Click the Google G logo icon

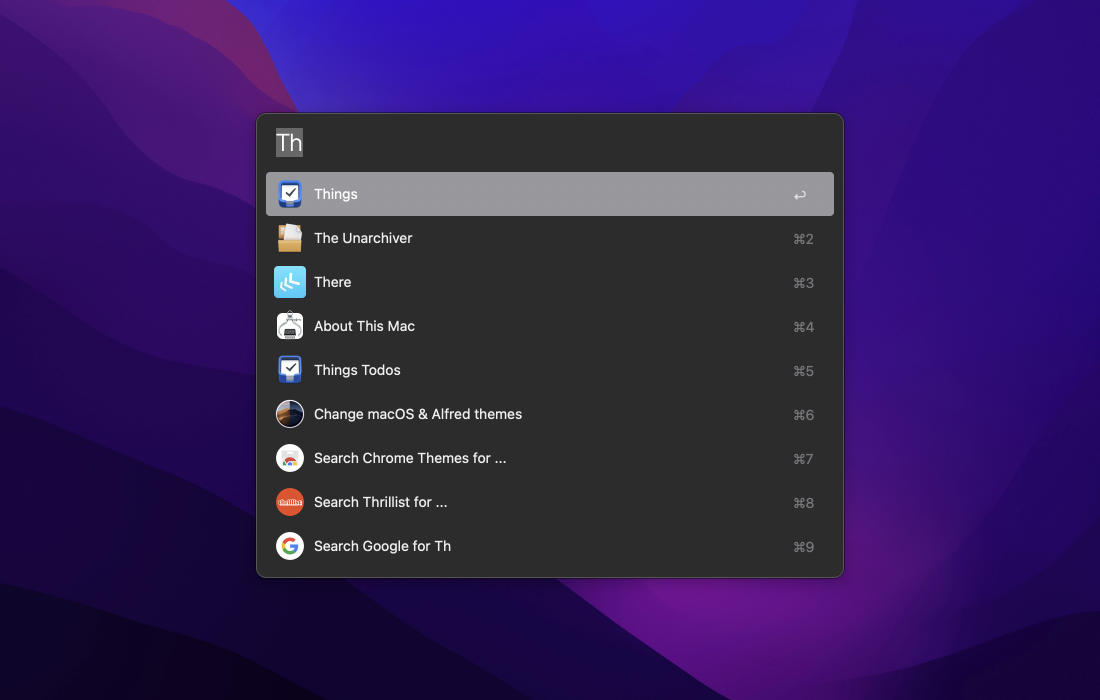(x=290, y=546)
